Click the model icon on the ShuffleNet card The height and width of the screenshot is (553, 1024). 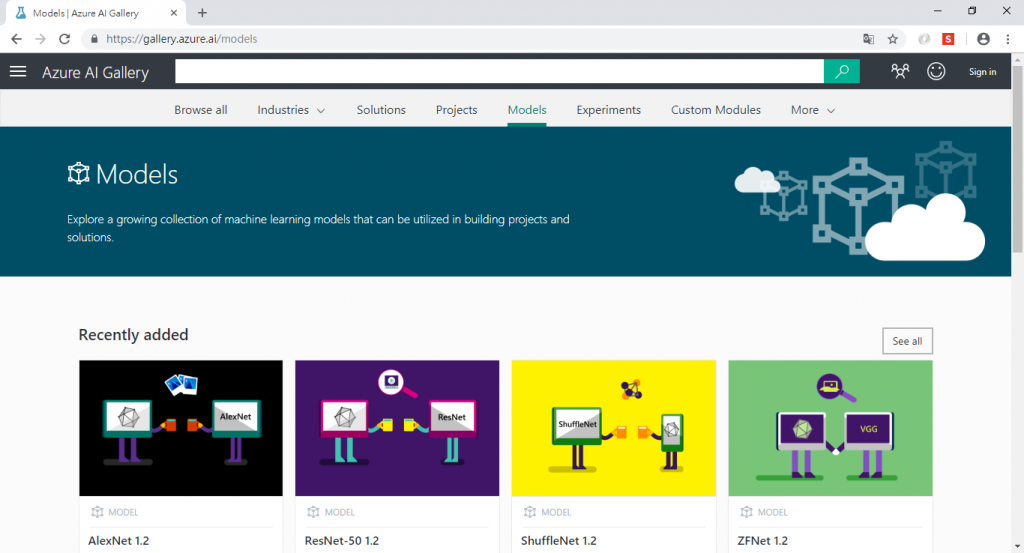point(530,512)
